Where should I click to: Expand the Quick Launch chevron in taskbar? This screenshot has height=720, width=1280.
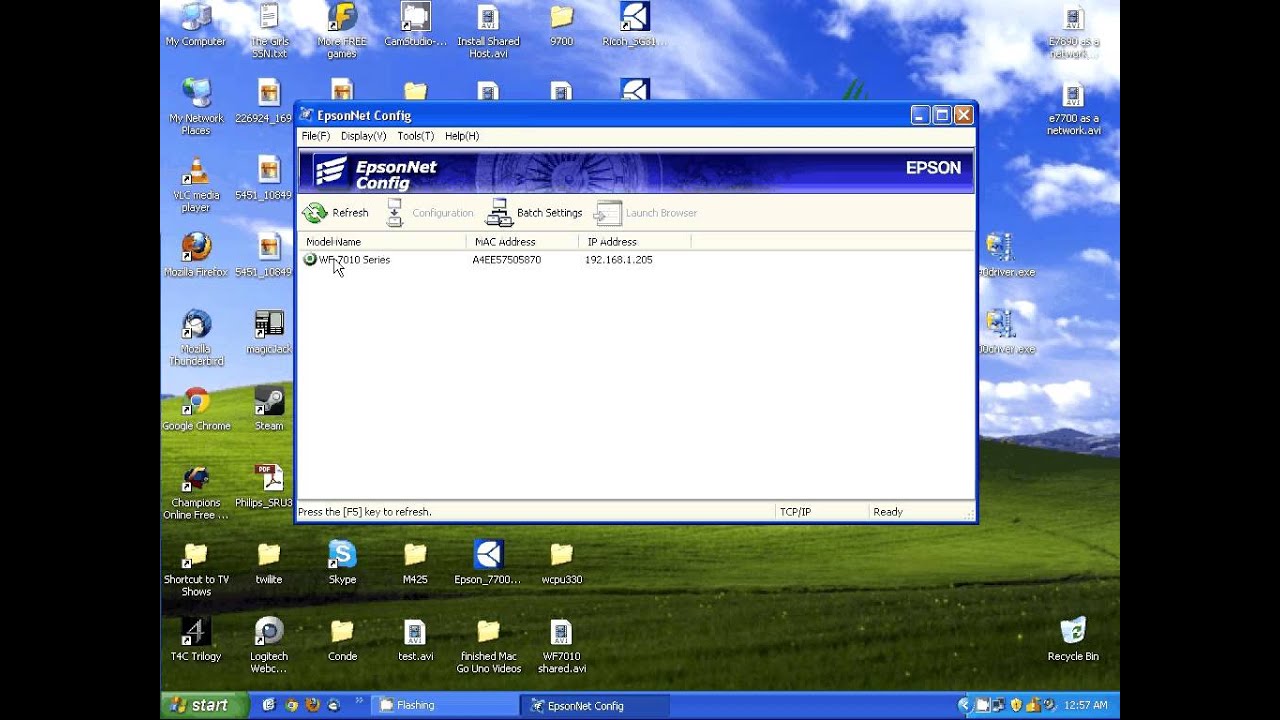click(359, 700)
